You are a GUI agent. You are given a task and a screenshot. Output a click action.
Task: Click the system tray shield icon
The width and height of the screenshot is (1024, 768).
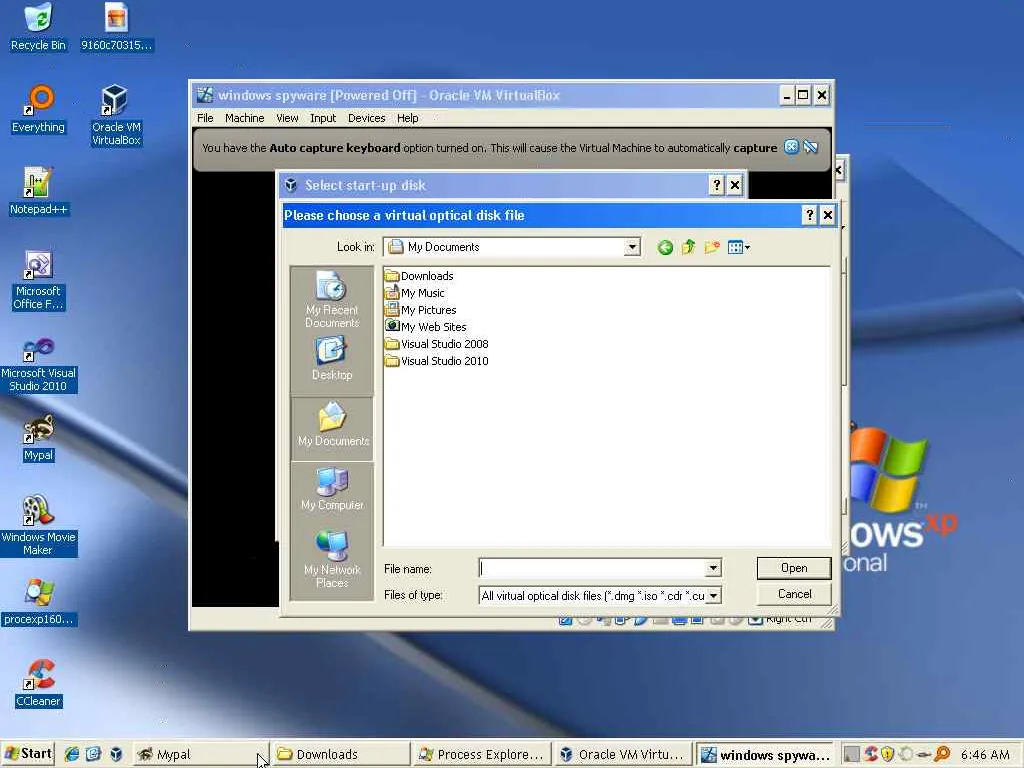(888, 754)
